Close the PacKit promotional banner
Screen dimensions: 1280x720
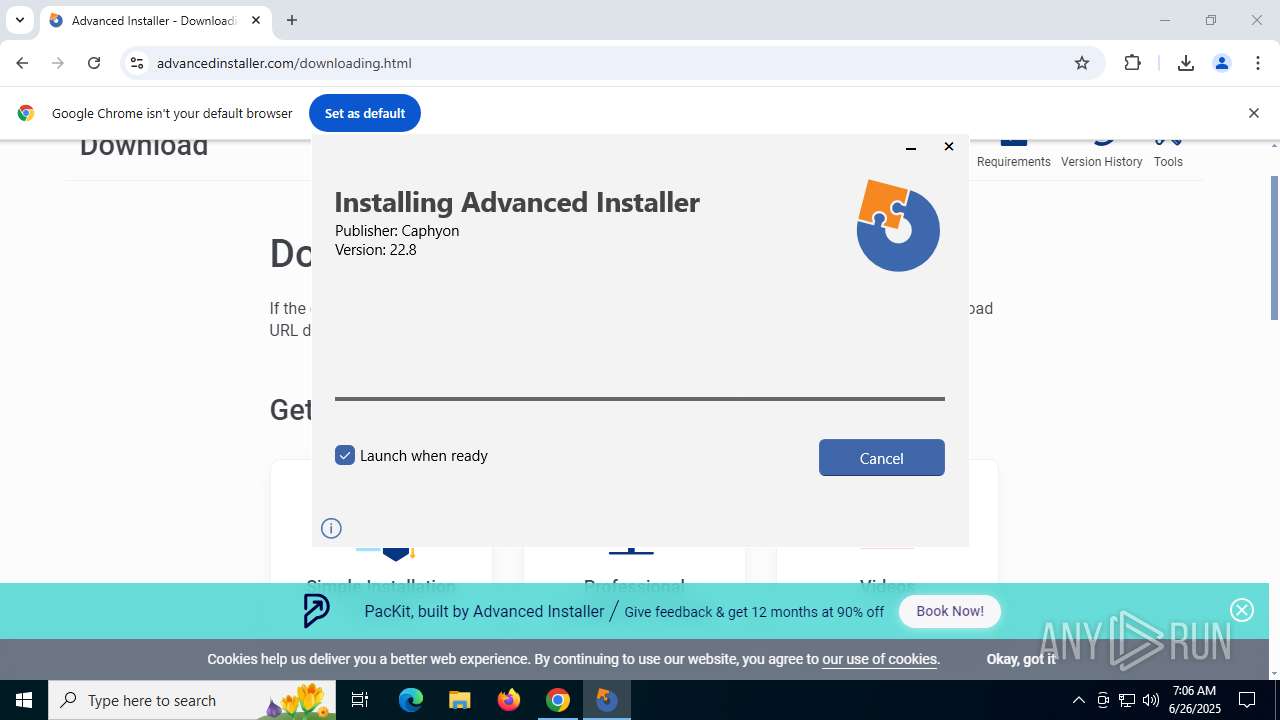pyautogui.click(x=1242, y=610)
